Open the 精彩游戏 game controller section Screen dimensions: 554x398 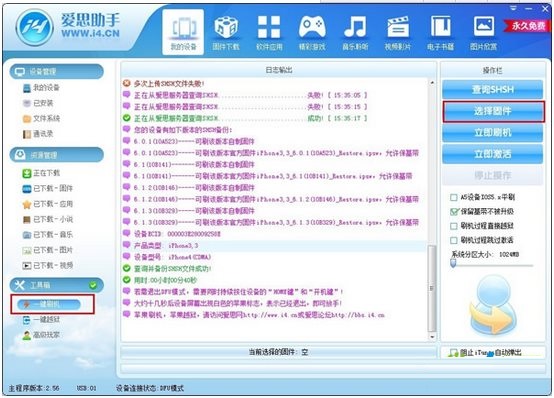tap(312, 32)
